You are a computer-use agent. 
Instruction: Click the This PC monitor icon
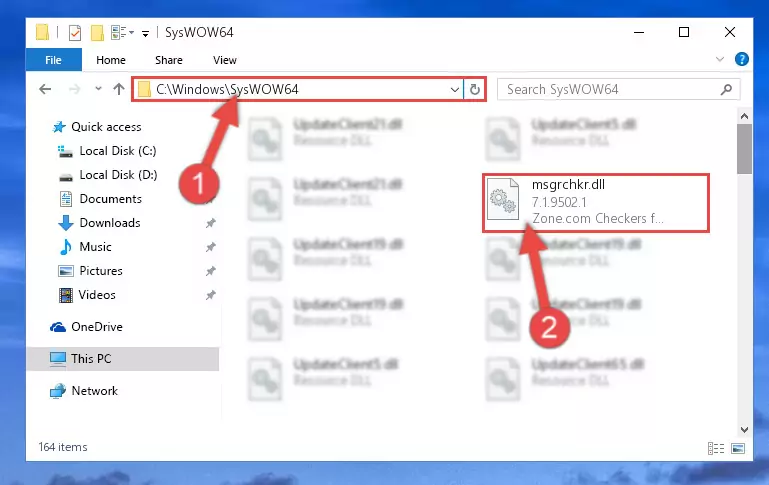[x=58, y=359]
